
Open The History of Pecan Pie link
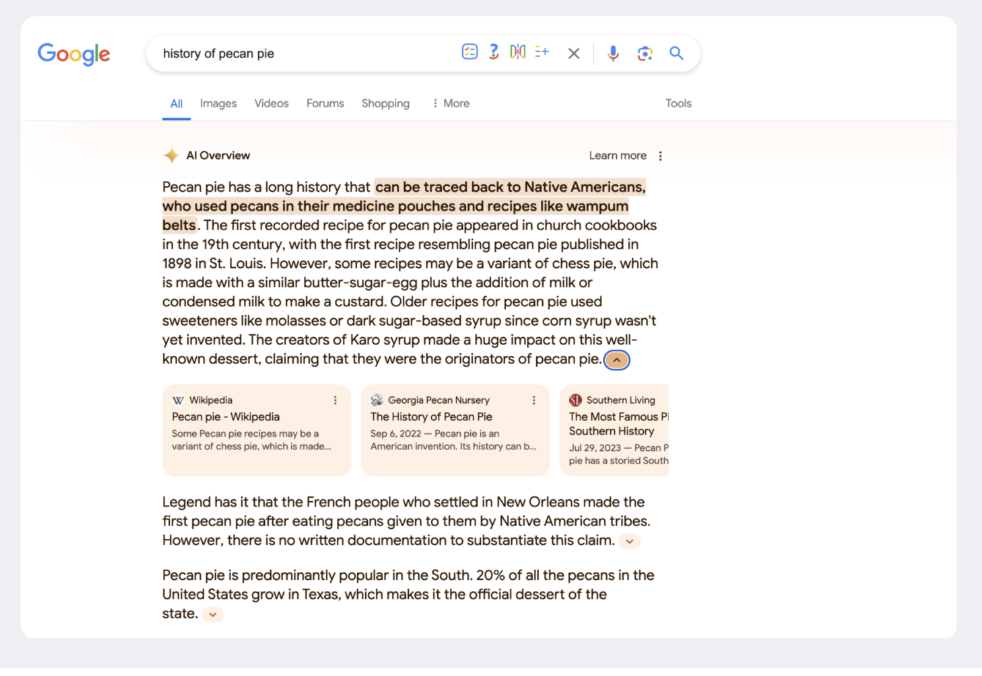click(431, 417)
